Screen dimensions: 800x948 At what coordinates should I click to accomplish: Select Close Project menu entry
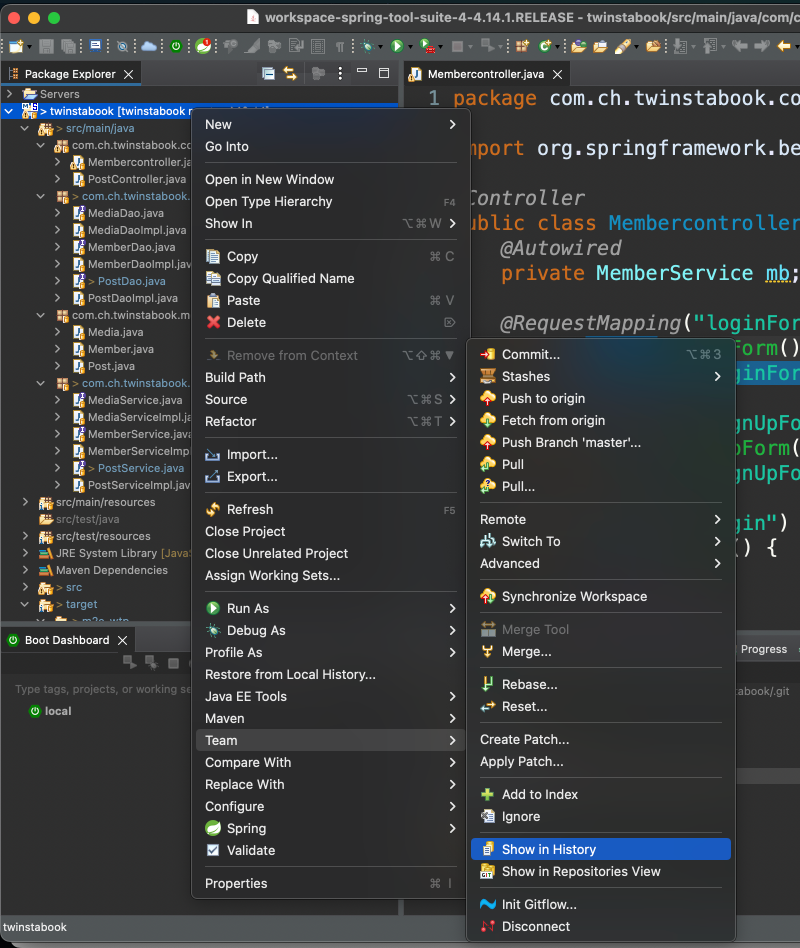click(x=330, y=531)
